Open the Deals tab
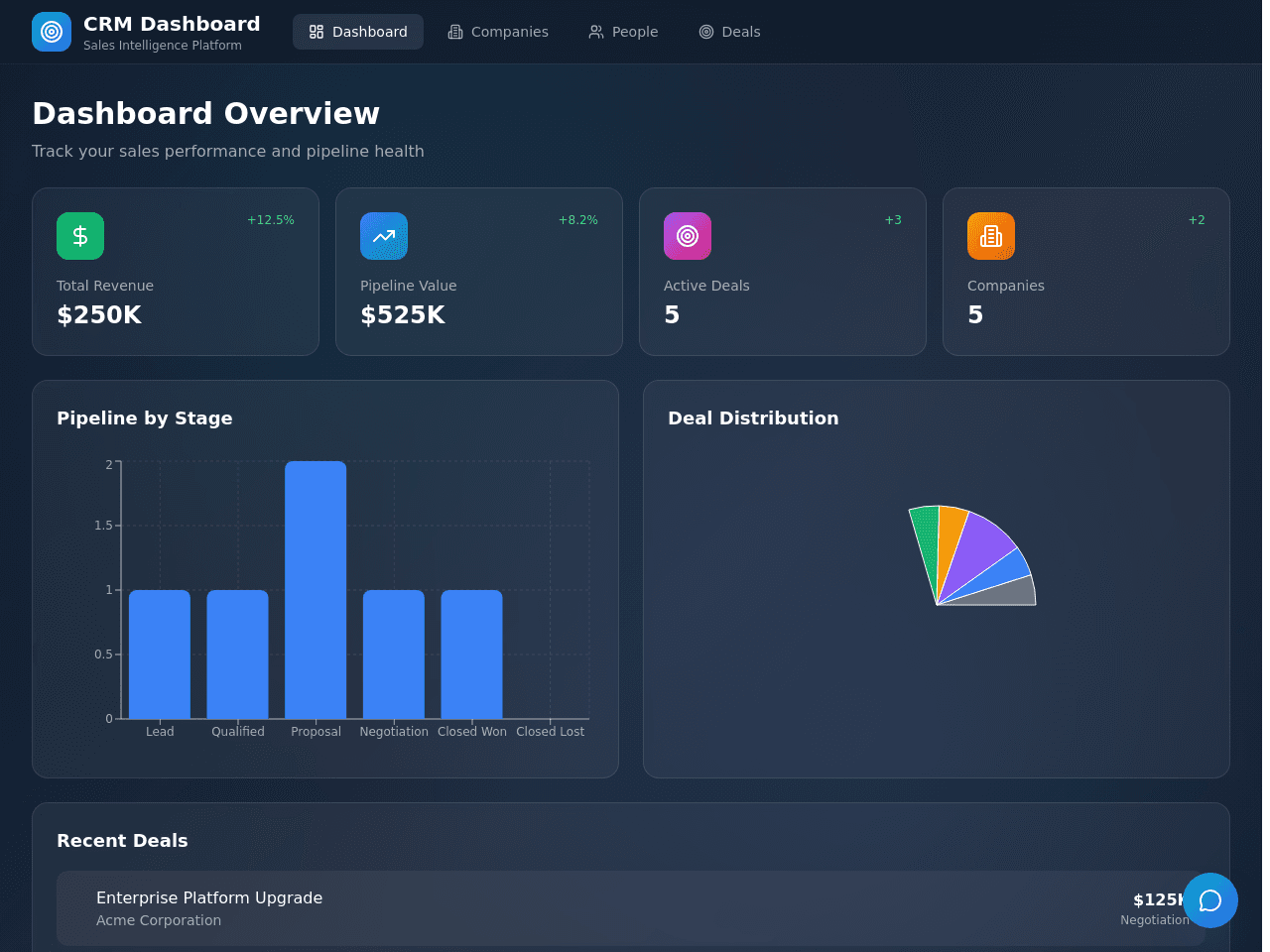This screenshot has width=1270, height=952. click(x=729, y=32)
